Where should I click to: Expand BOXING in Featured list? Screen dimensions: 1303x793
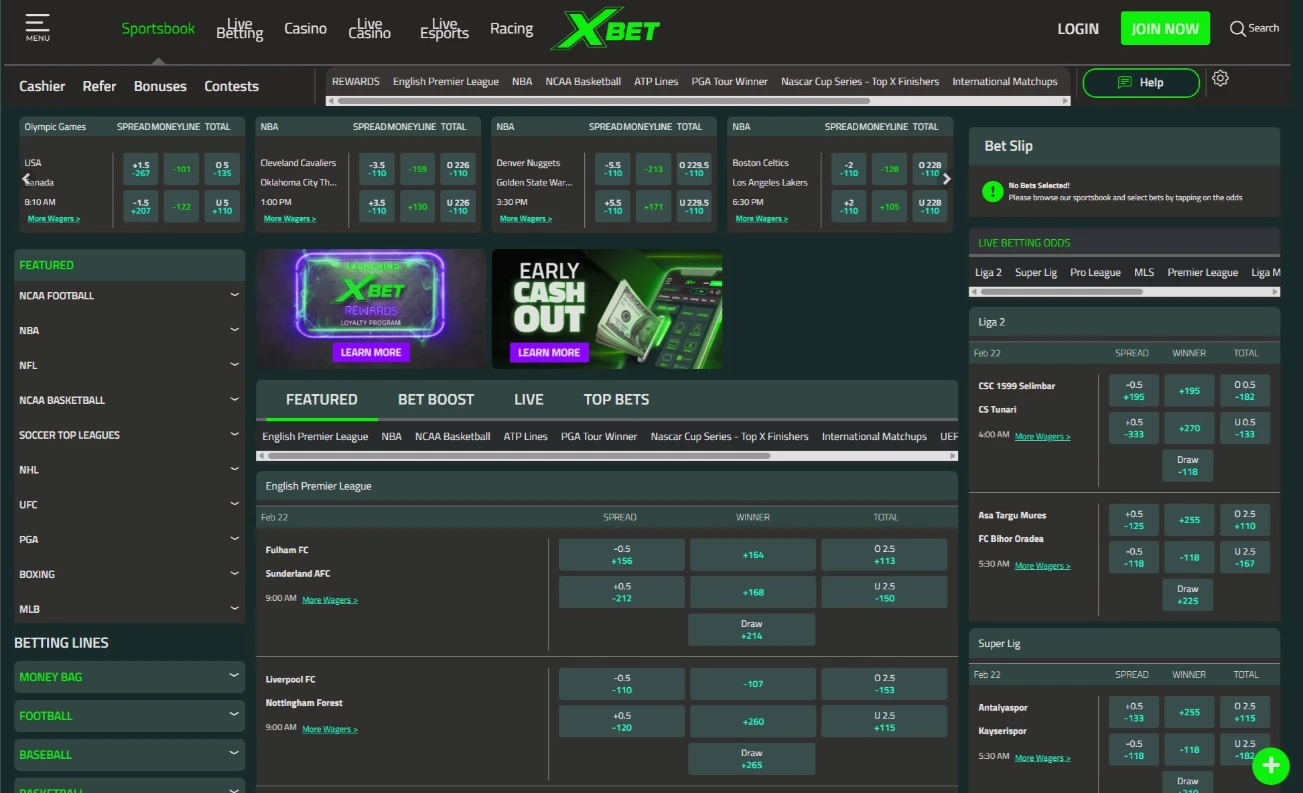coord(130,574)
